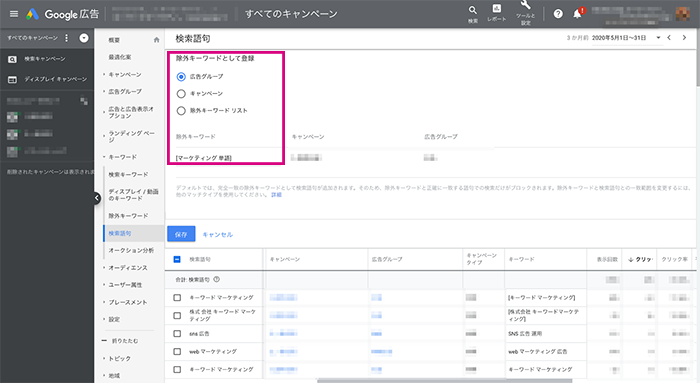Viewport: 700px width, 384px height.
Task: Expand the オーディエンス menu section
Action: tap(128, 267)
